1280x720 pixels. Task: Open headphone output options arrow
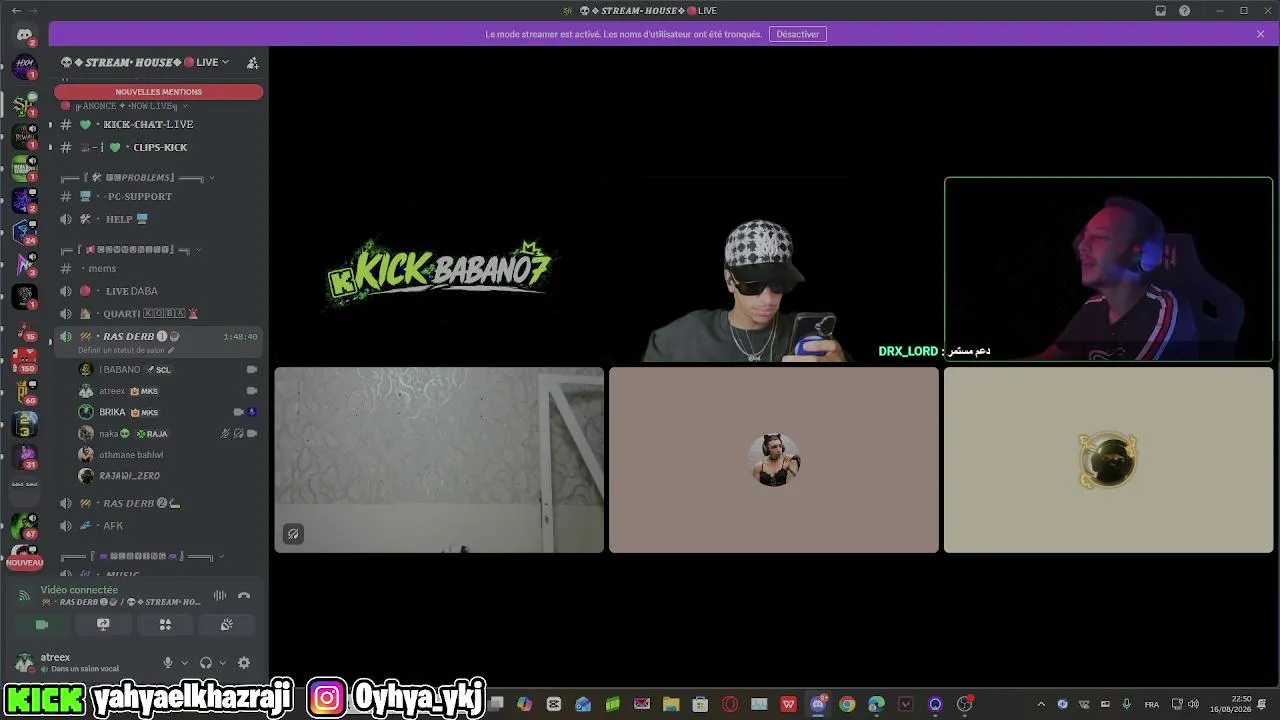click(222, 662)
